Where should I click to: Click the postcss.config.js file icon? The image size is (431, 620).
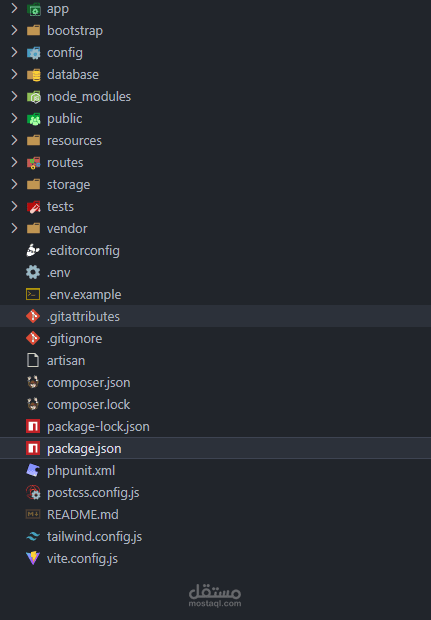click(33, 493)
